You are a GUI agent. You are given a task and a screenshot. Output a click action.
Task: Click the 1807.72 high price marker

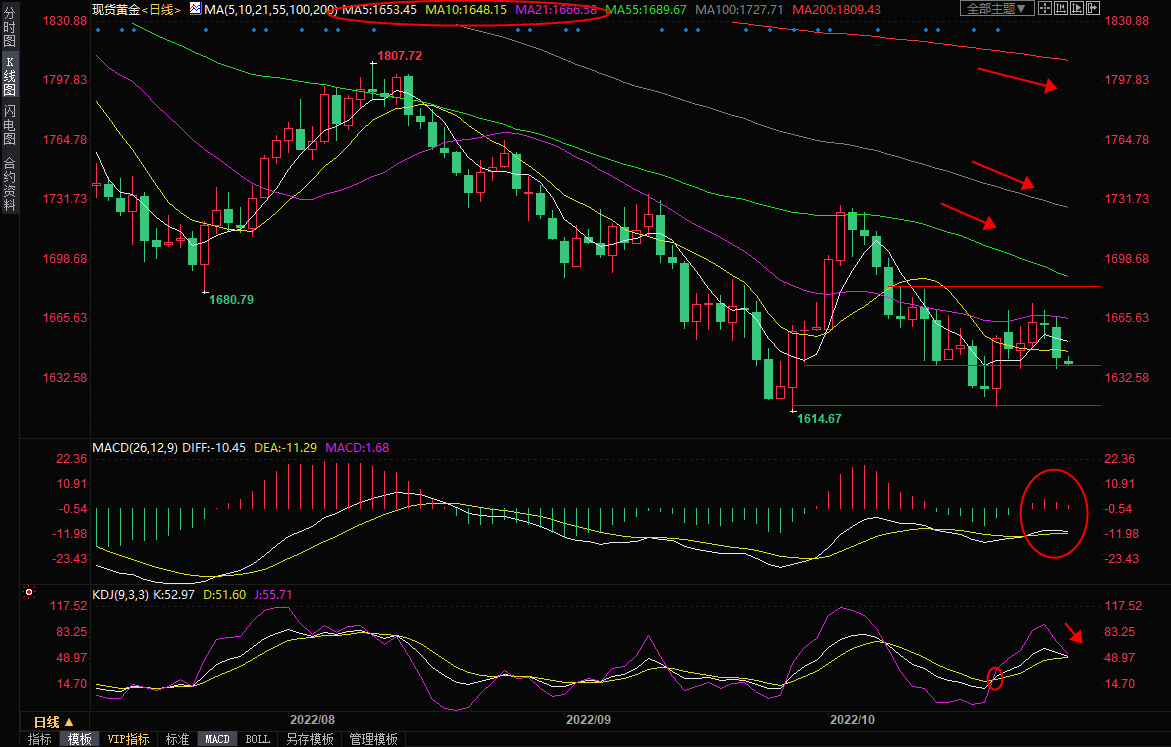pos(398,56)
